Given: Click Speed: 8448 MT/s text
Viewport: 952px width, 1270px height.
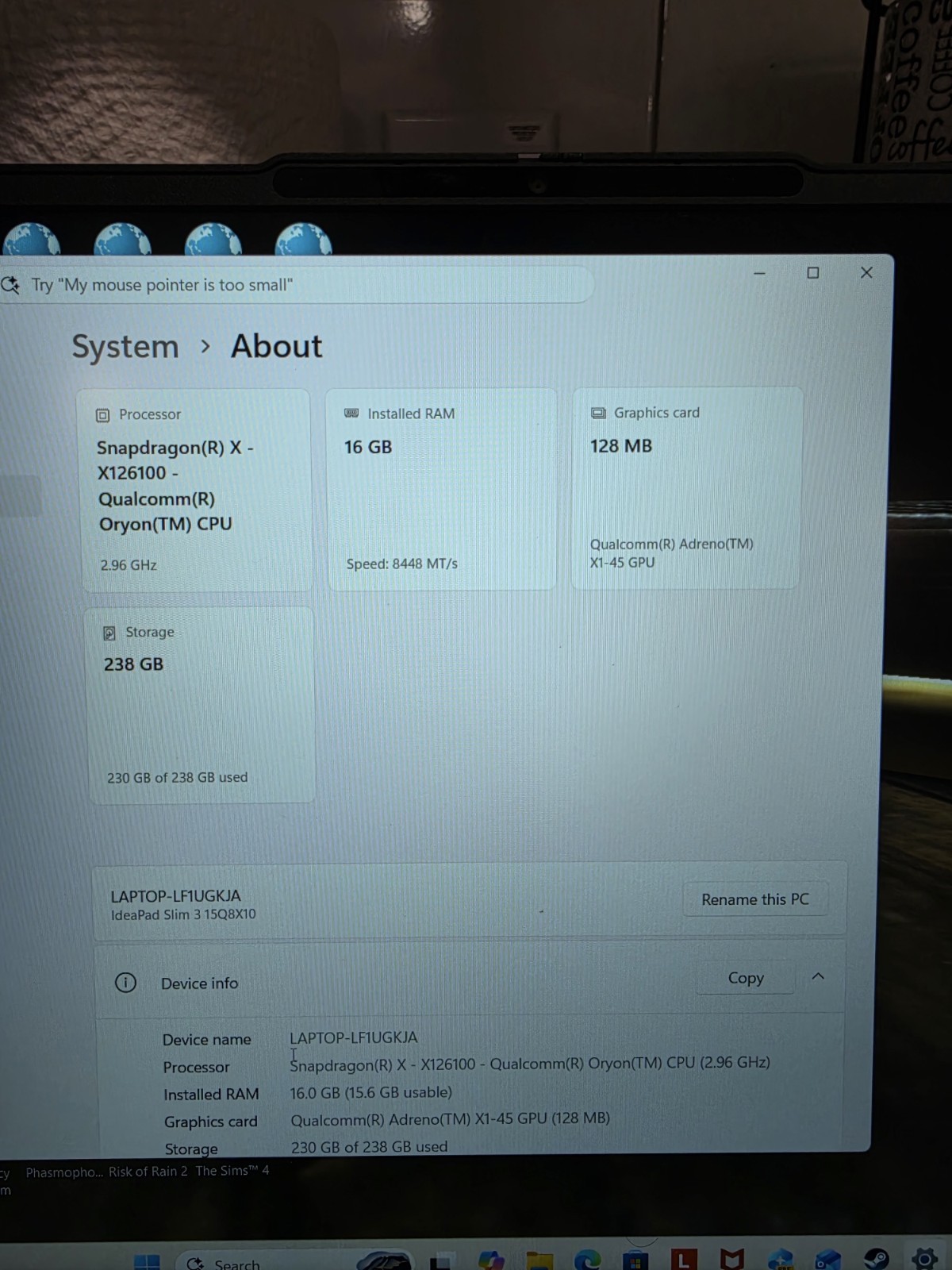Looking at the screenshot, I should click(x=402, y=564).
